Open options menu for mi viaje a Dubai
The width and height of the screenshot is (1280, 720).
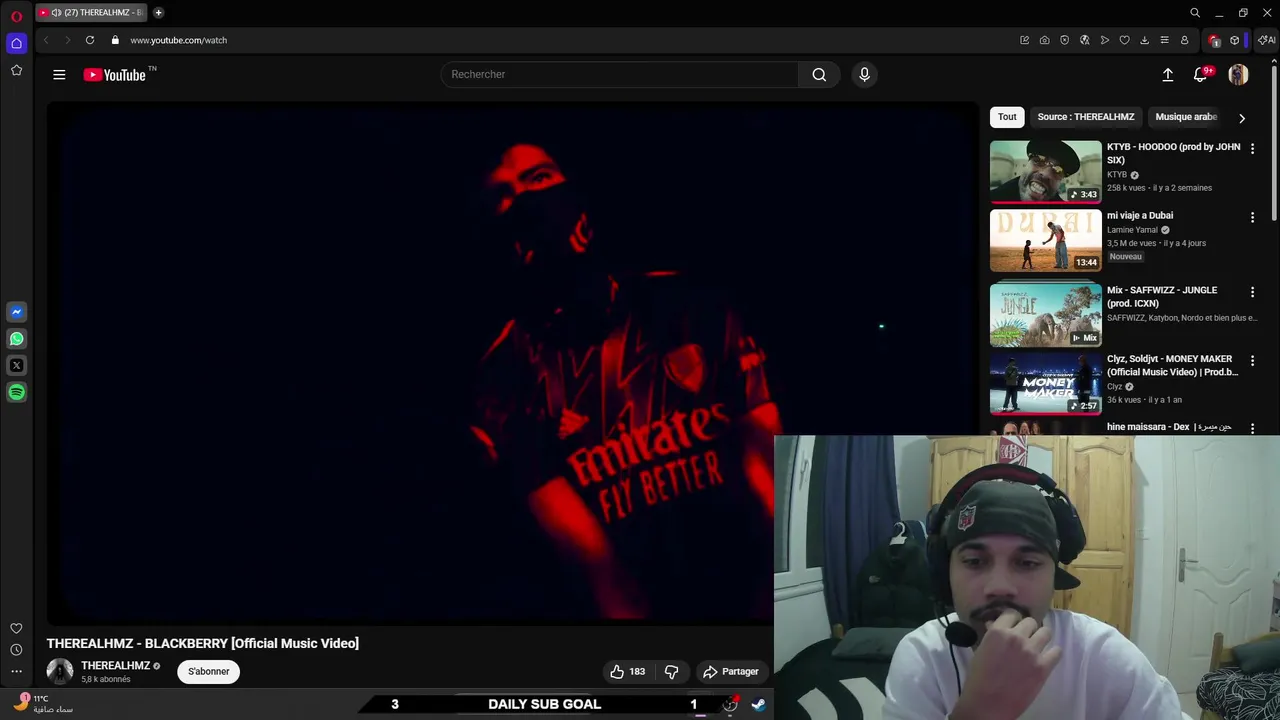pos(1252,217)
